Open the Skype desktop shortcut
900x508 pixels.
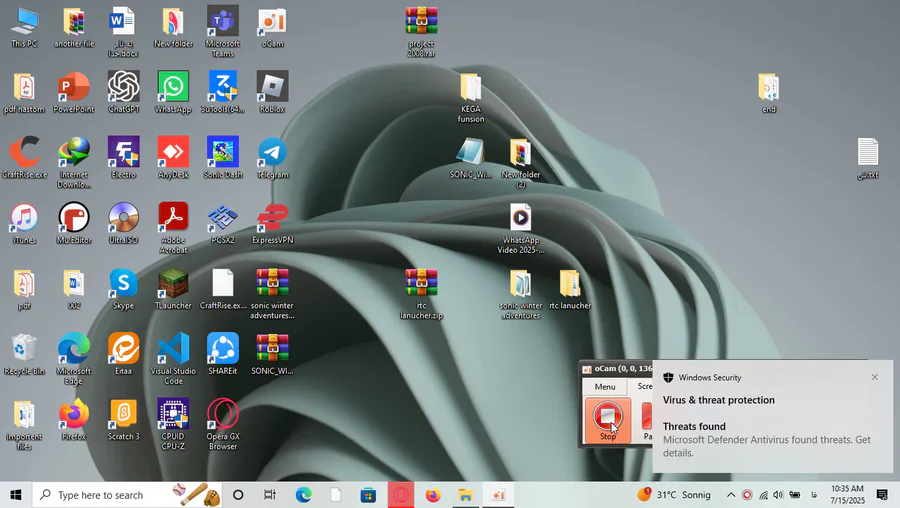pyautogui.click(x=123, y=289)
